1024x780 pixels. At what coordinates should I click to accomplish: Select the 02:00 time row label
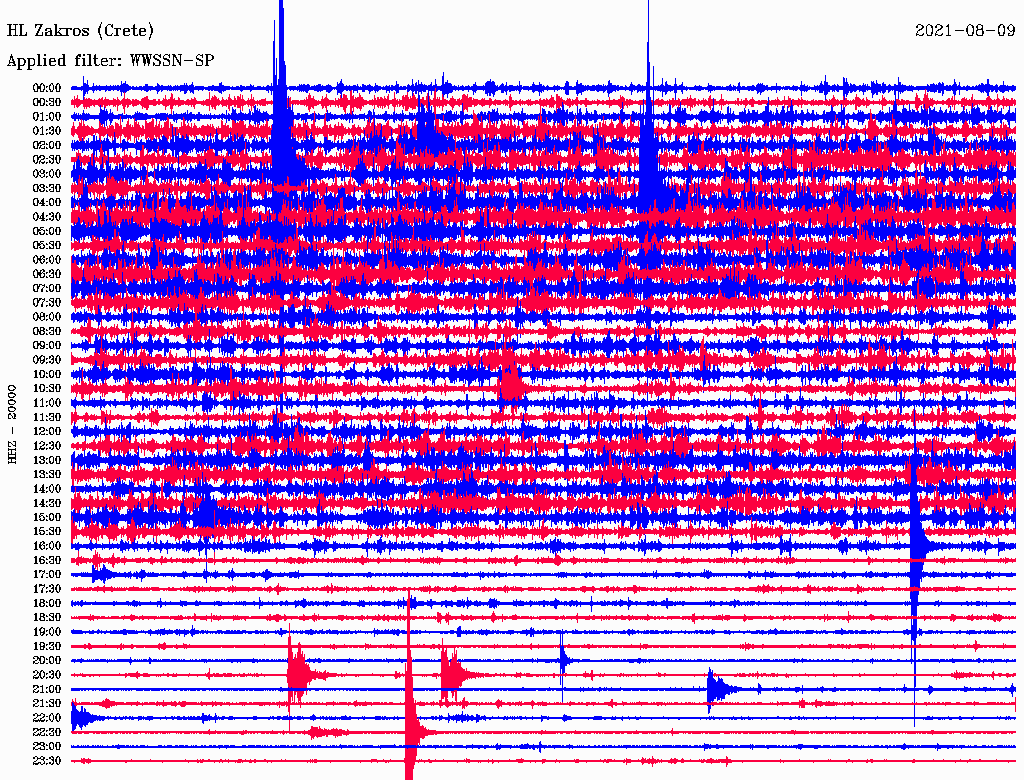[x=47, y=145]
